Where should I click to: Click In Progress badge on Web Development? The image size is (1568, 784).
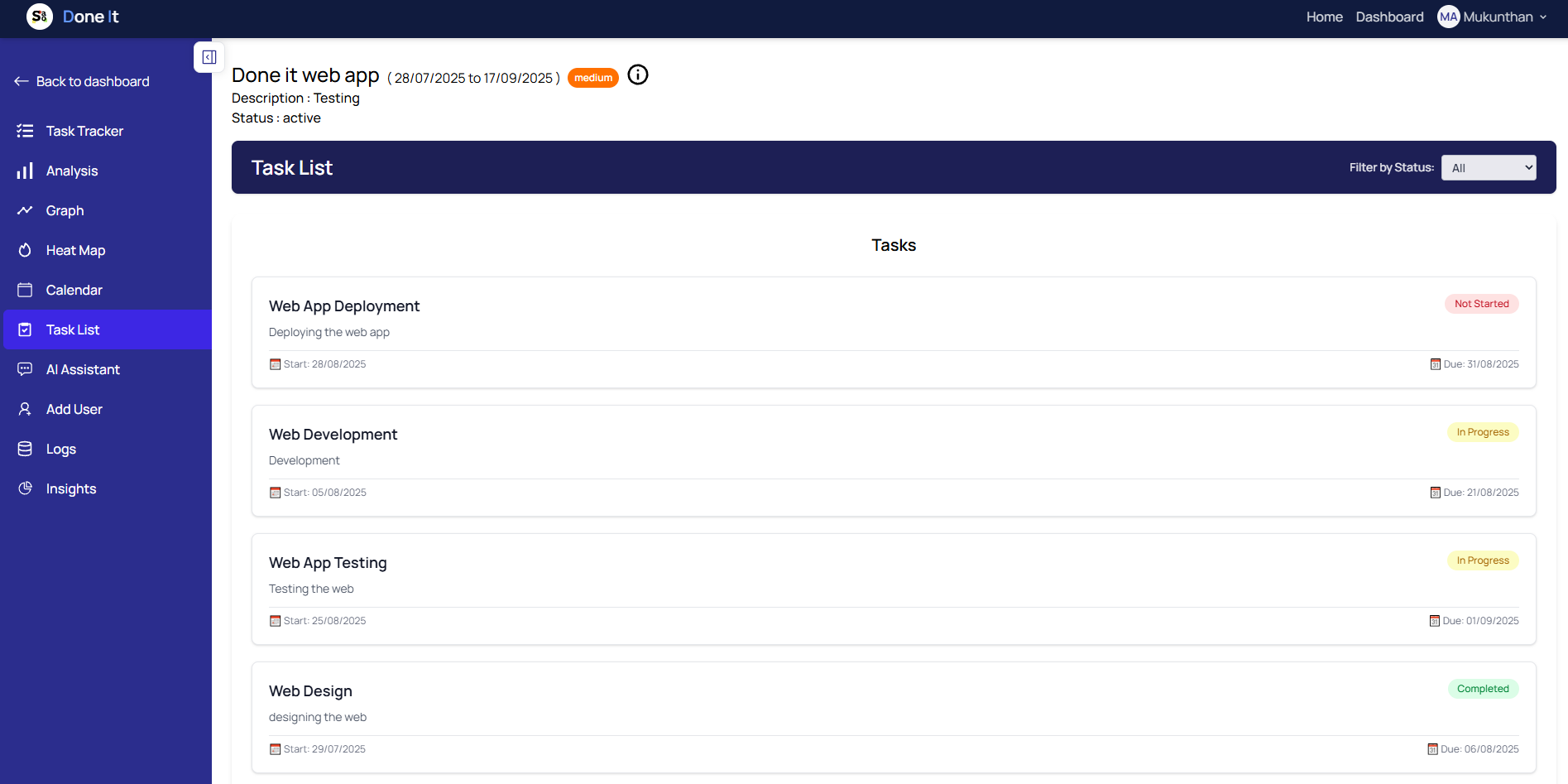[1483, 432]
